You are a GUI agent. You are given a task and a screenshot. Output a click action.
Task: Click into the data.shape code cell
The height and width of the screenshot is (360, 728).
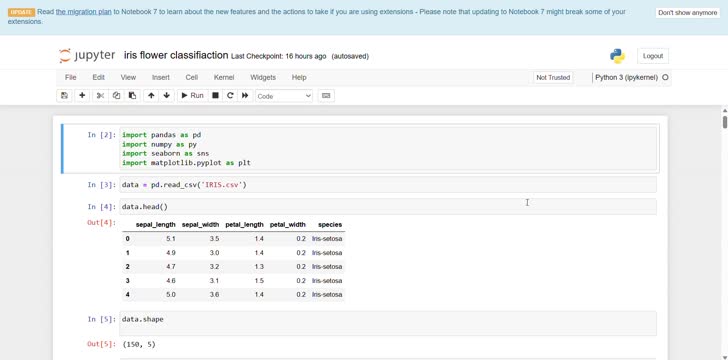click(x=388, y=323)
